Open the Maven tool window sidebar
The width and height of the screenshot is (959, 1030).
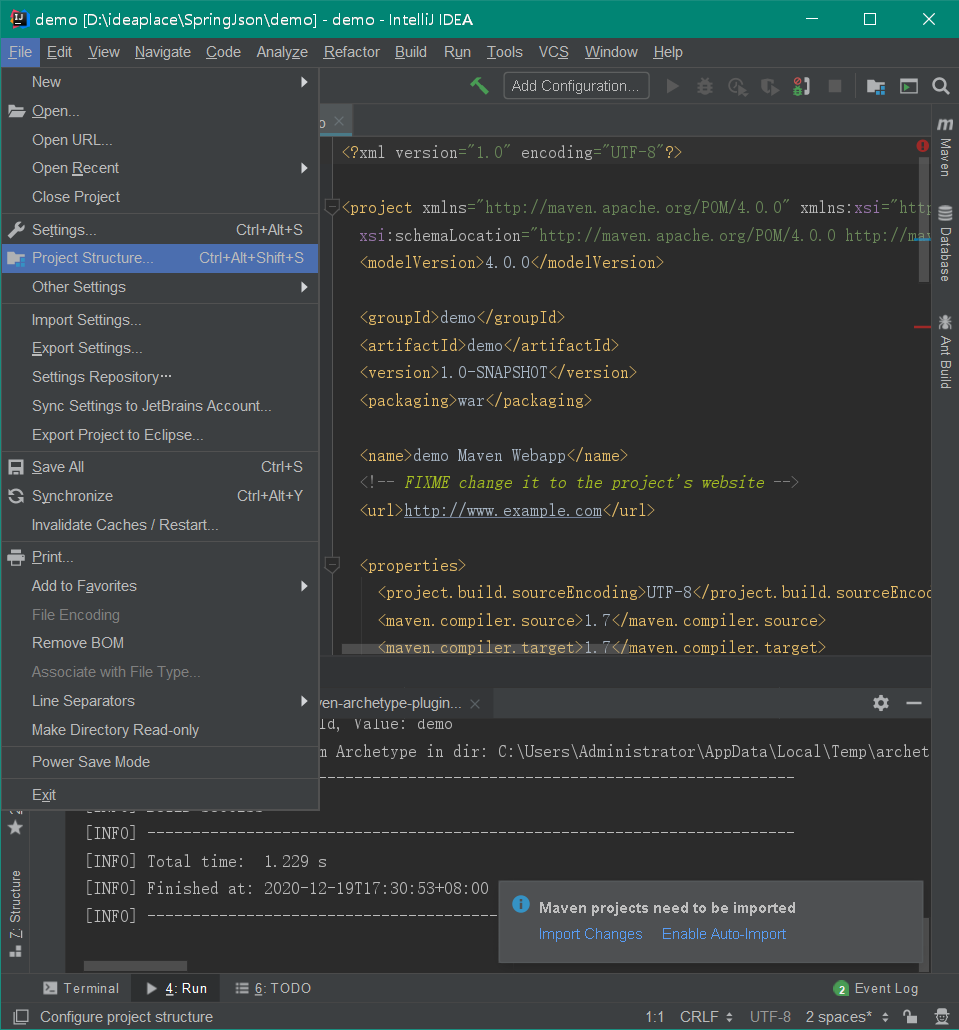point(945,147)
